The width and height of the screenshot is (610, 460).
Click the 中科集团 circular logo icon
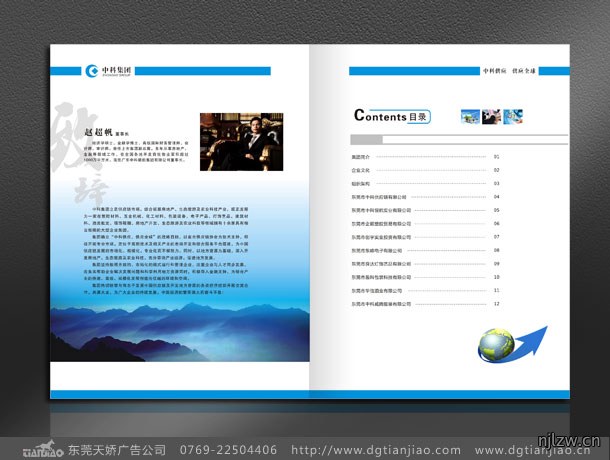92,71
